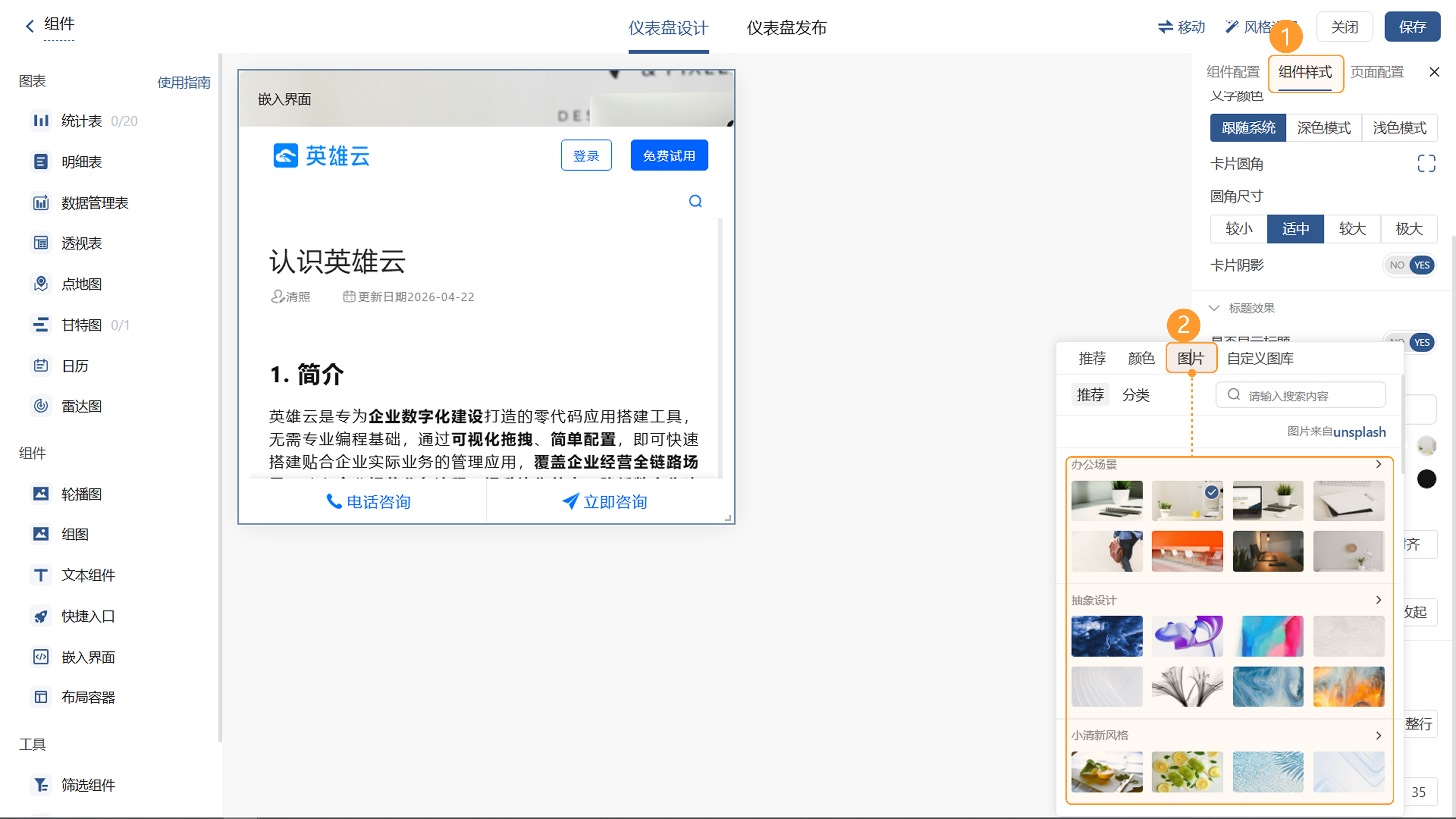This screenshot has width=1456, height=819.
Task: Select the checked office desk thumbnail
Action: tap(1187, 501)
